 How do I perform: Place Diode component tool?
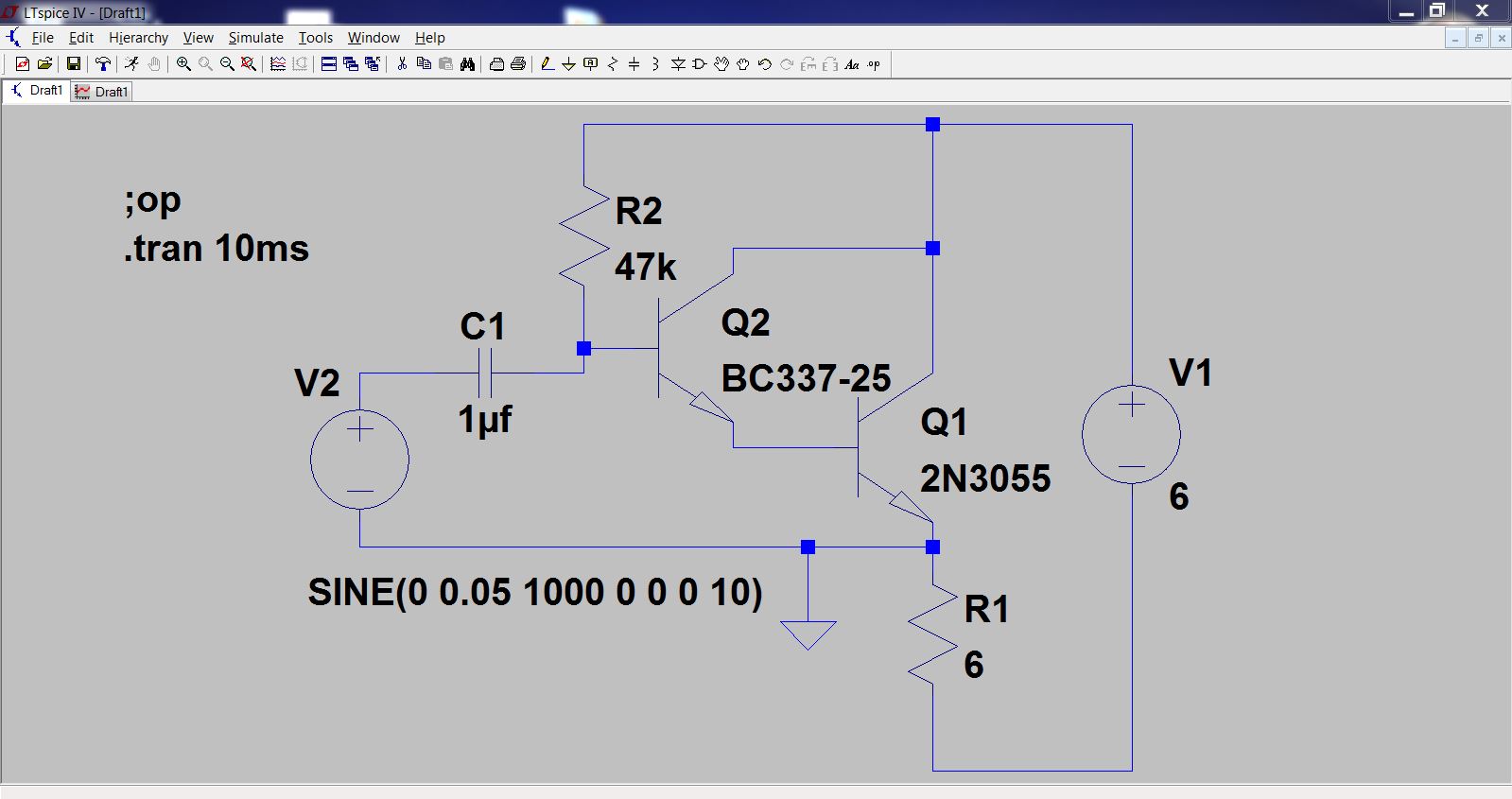pos(678,64)
